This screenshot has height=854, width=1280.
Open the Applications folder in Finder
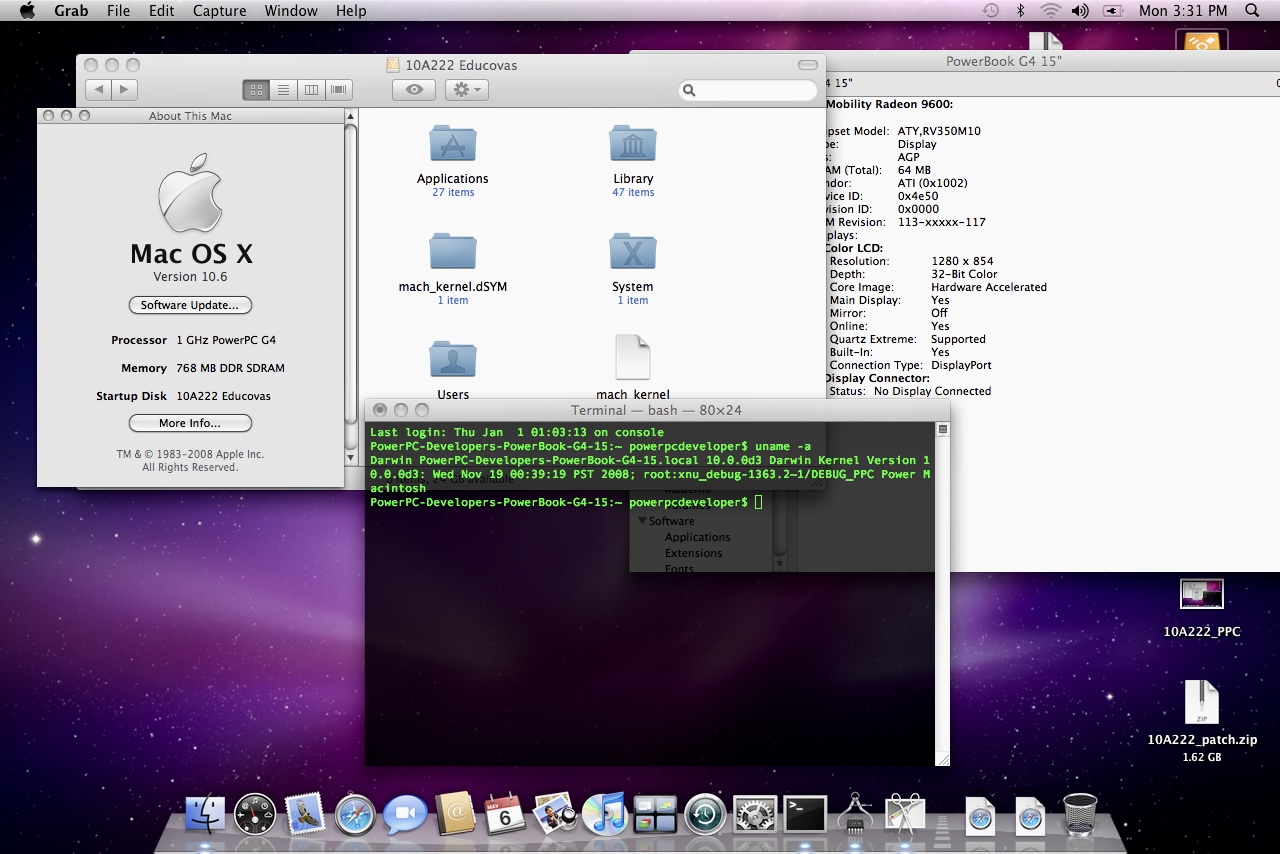tap(452, 145)
